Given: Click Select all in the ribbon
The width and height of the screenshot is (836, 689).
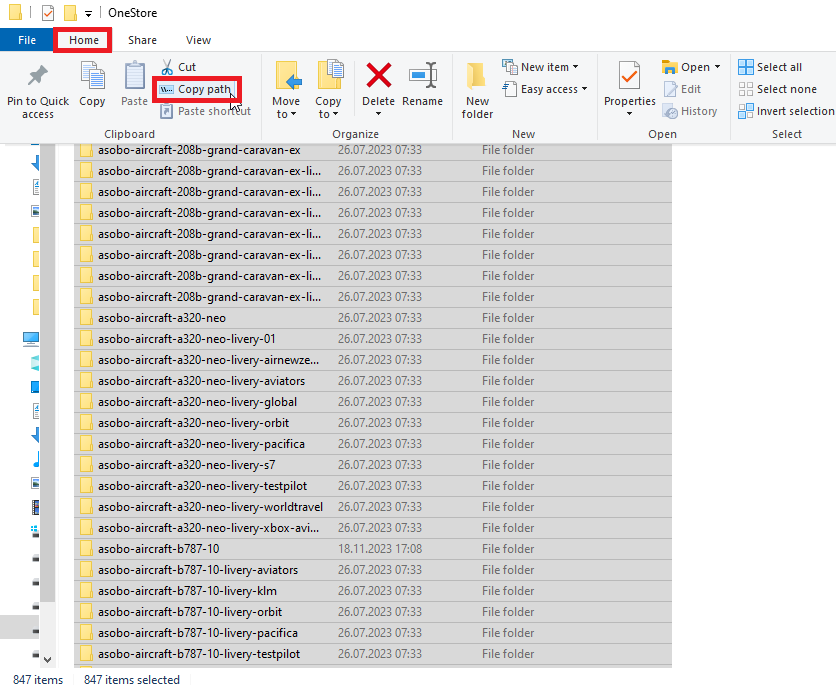Looking at the screenshot, I should point(770,67).
